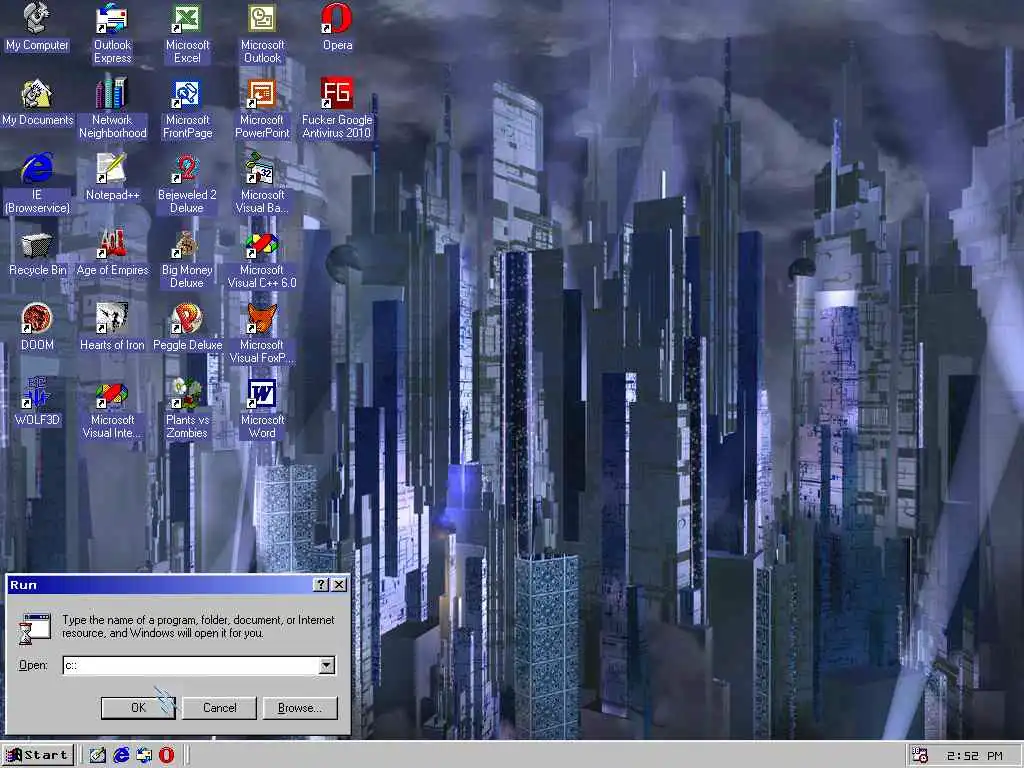Click the system tray icon beside clock

tap(920, 756)
